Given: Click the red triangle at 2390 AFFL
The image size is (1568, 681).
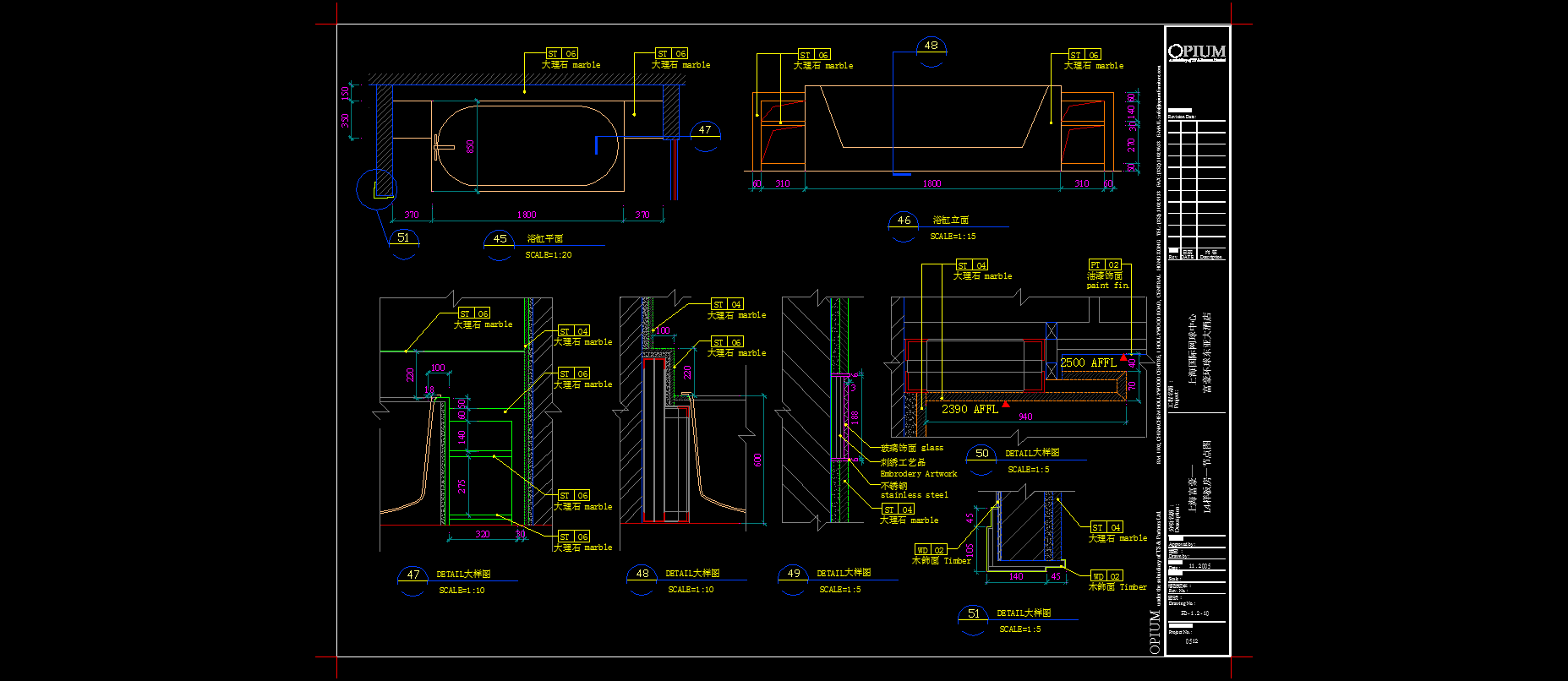Looking at the screenshot, I should click(x=1006, y=404).
